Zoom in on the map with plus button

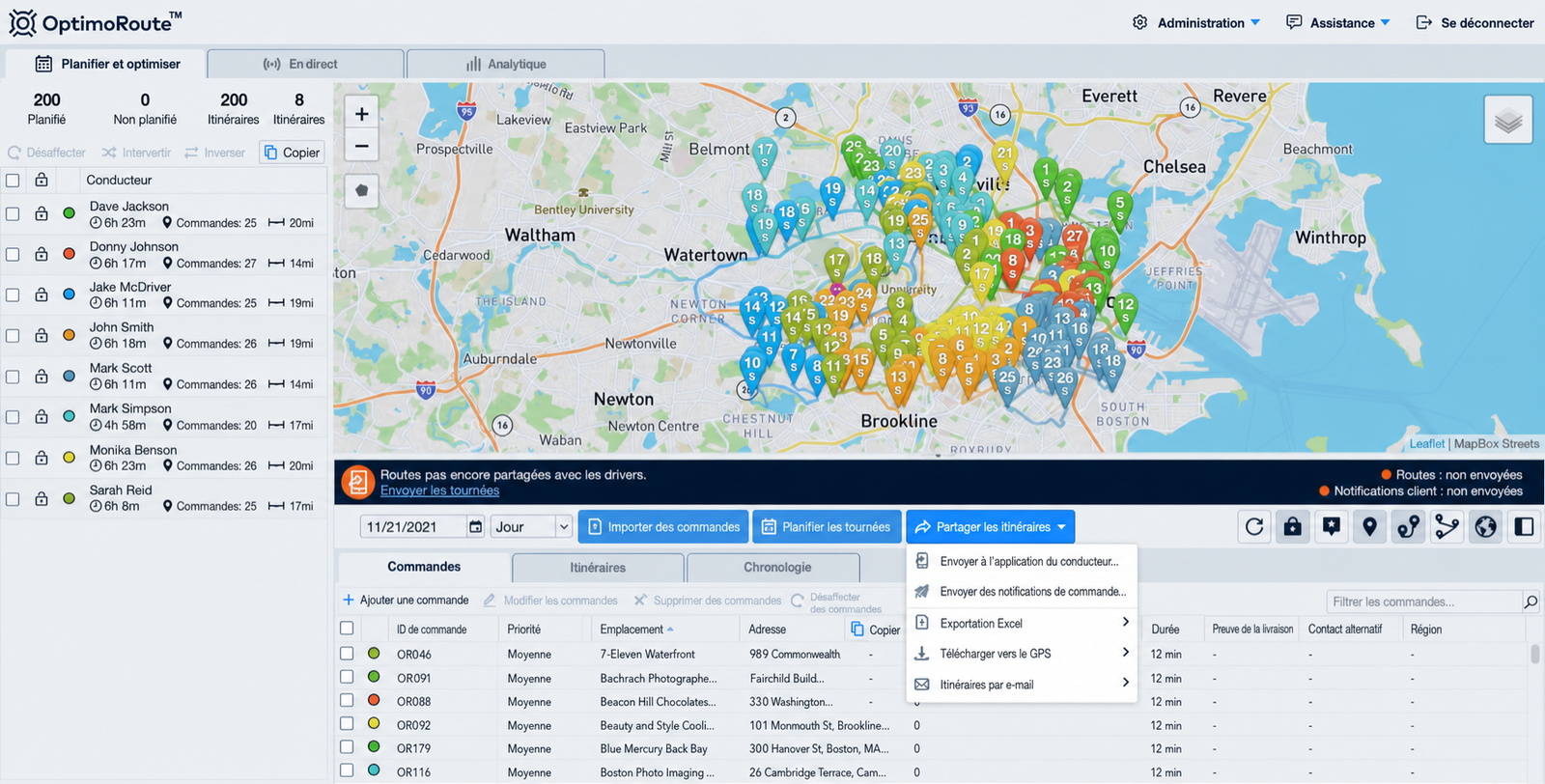point(361,114)
